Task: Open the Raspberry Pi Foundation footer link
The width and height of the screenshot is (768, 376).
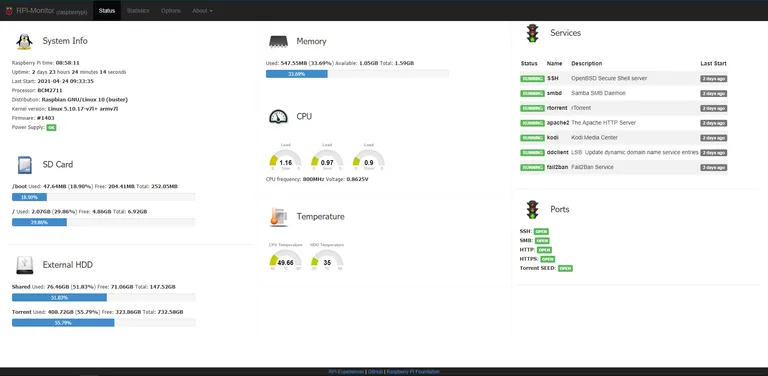Action: [413, 372]
